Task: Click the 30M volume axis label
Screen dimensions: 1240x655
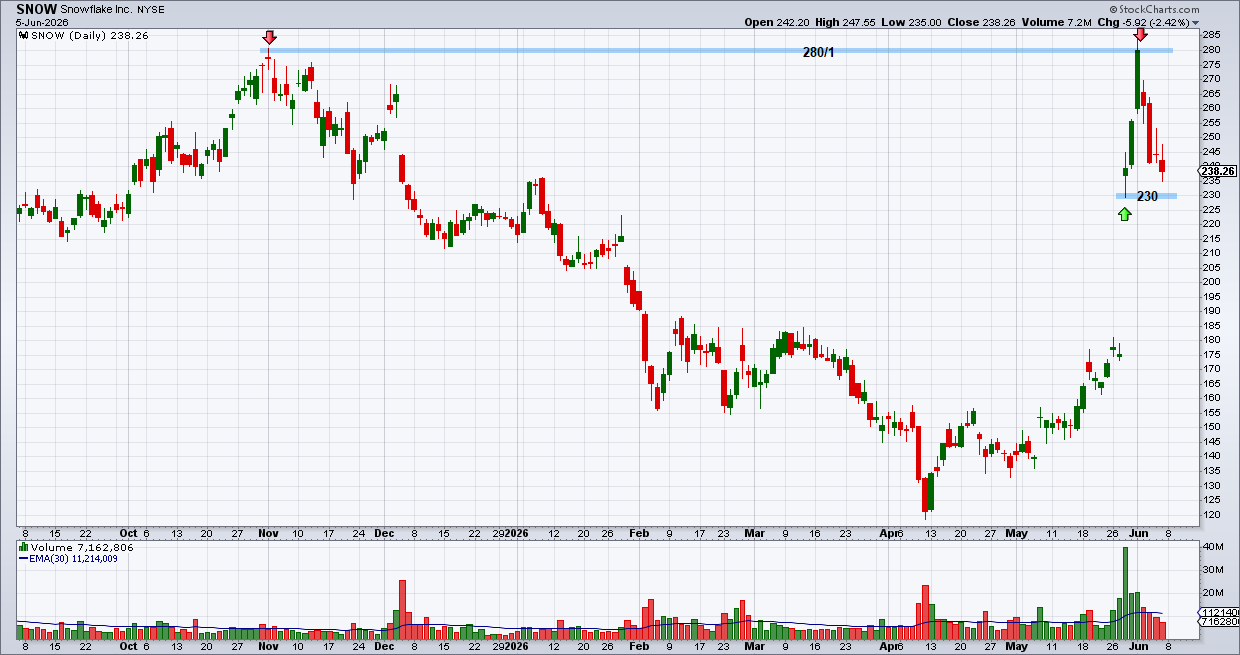Action: [x=1212, y=570]
